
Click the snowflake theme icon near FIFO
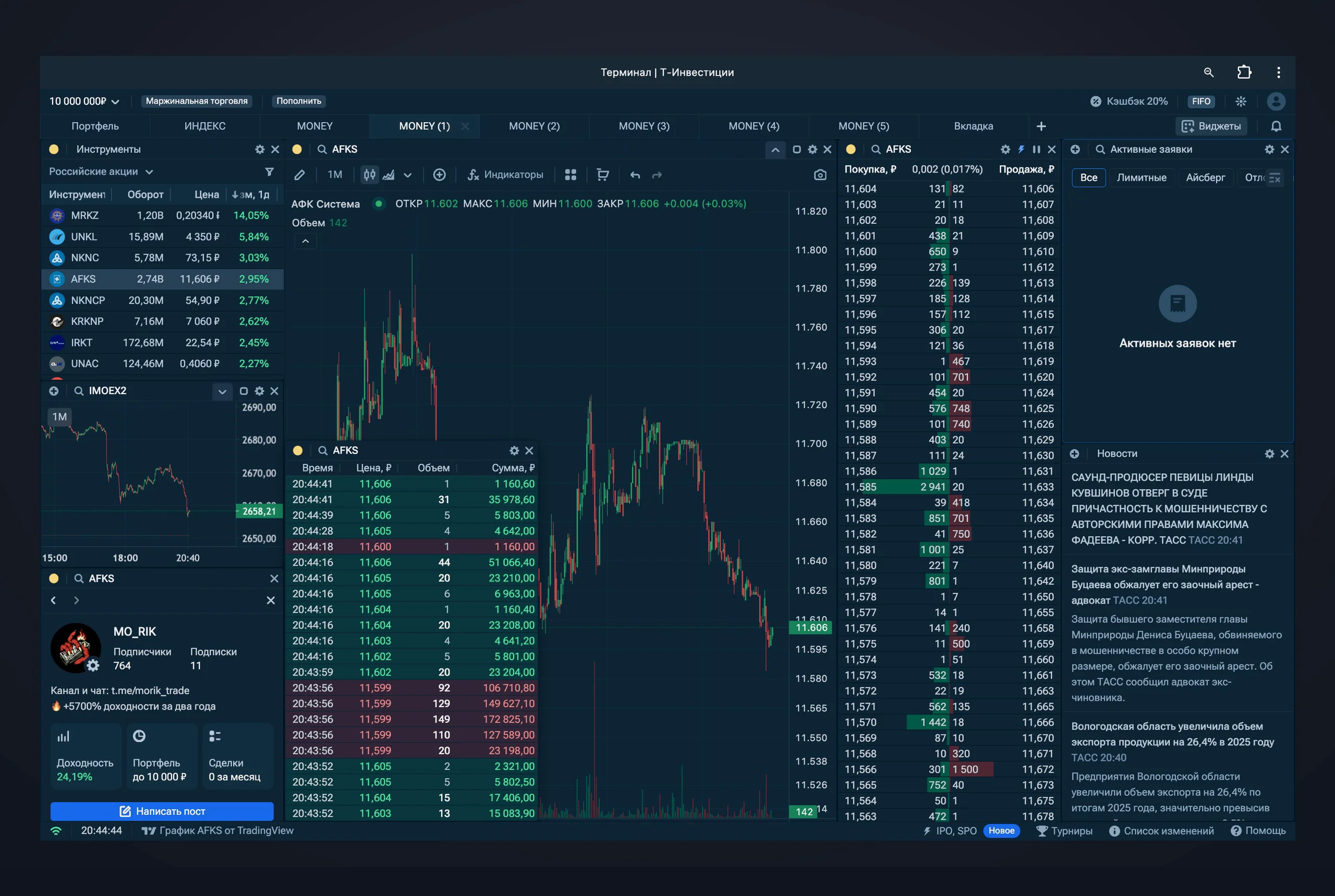1241,101
